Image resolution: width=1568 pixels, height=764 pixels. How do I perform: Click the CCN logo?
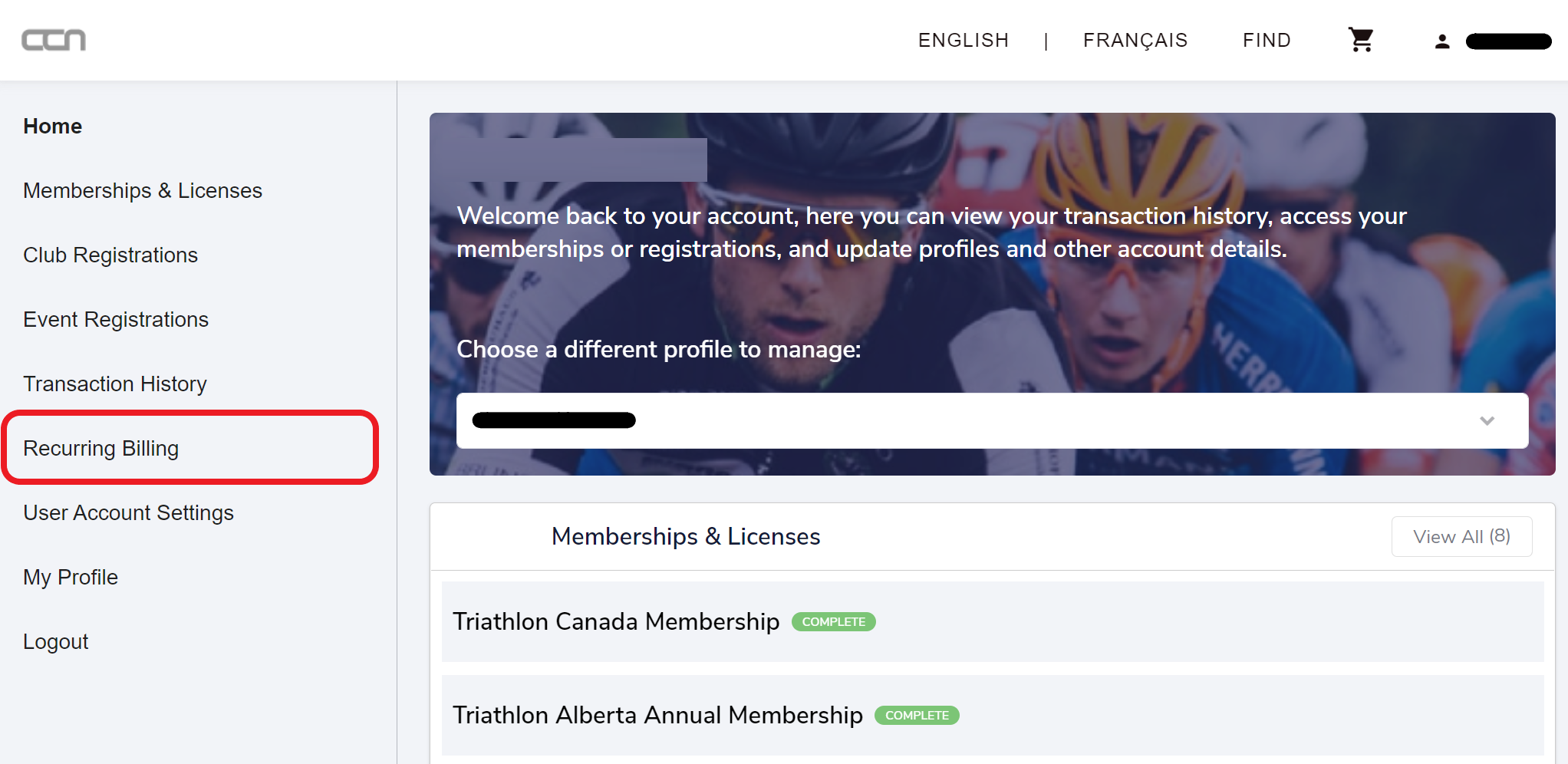coord(54,40)
